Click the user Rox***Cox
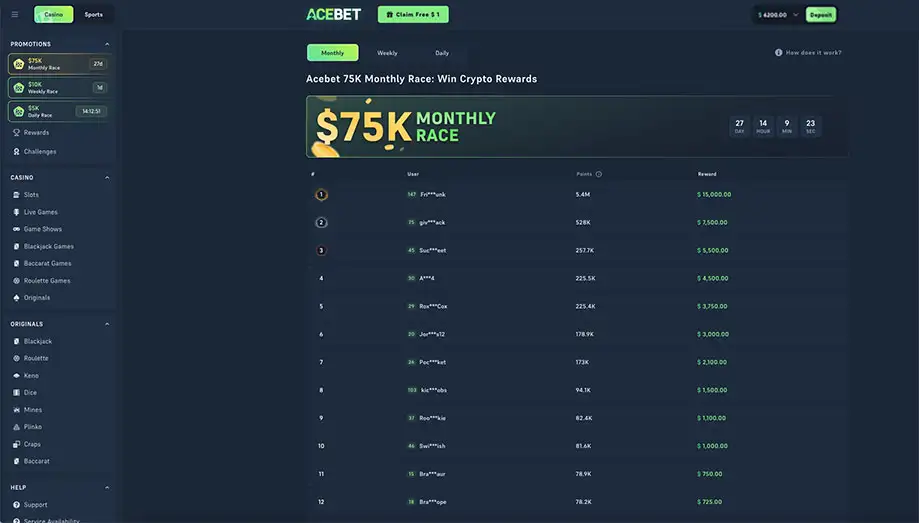 click(433, 307)
